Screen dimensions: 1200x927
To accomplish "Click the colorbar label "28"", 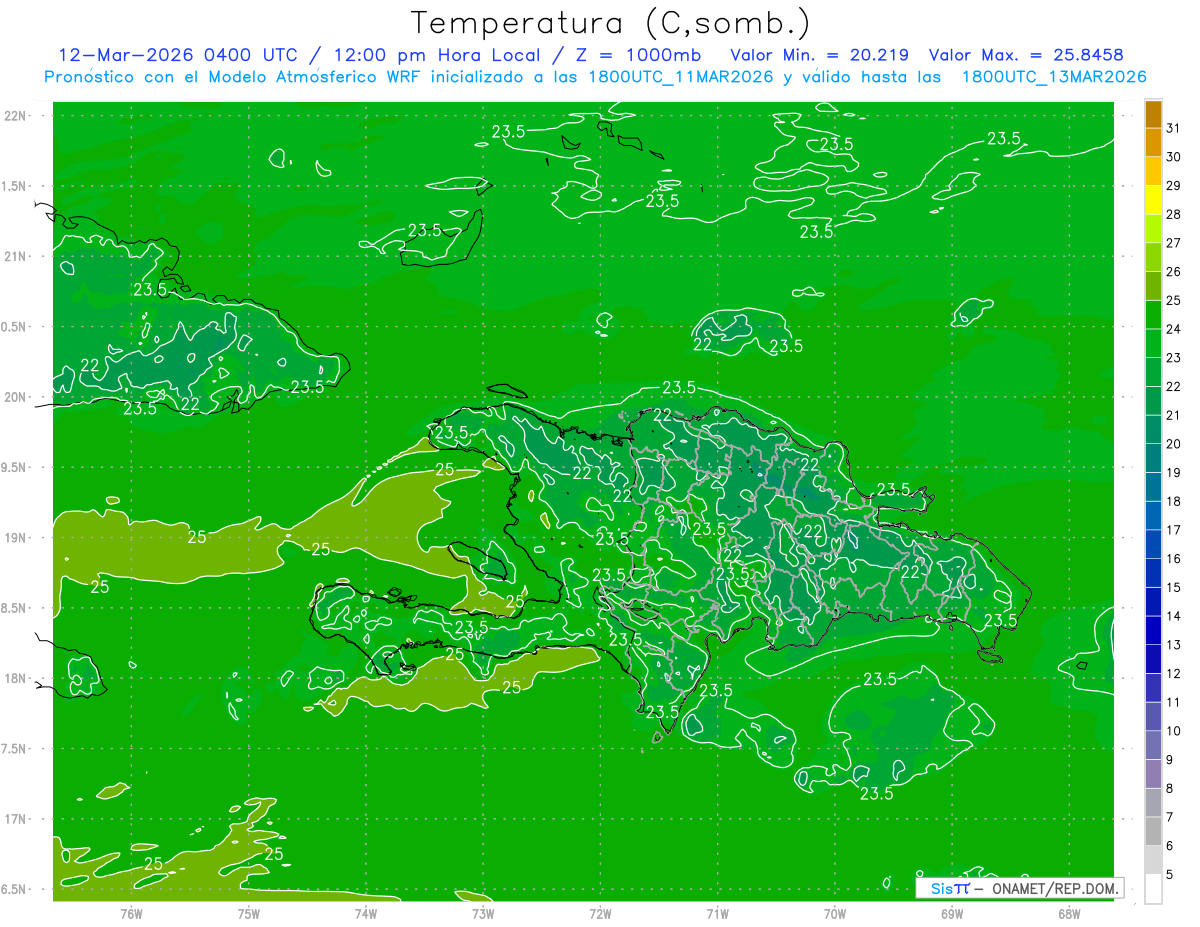I will [x=1173, y=214].
